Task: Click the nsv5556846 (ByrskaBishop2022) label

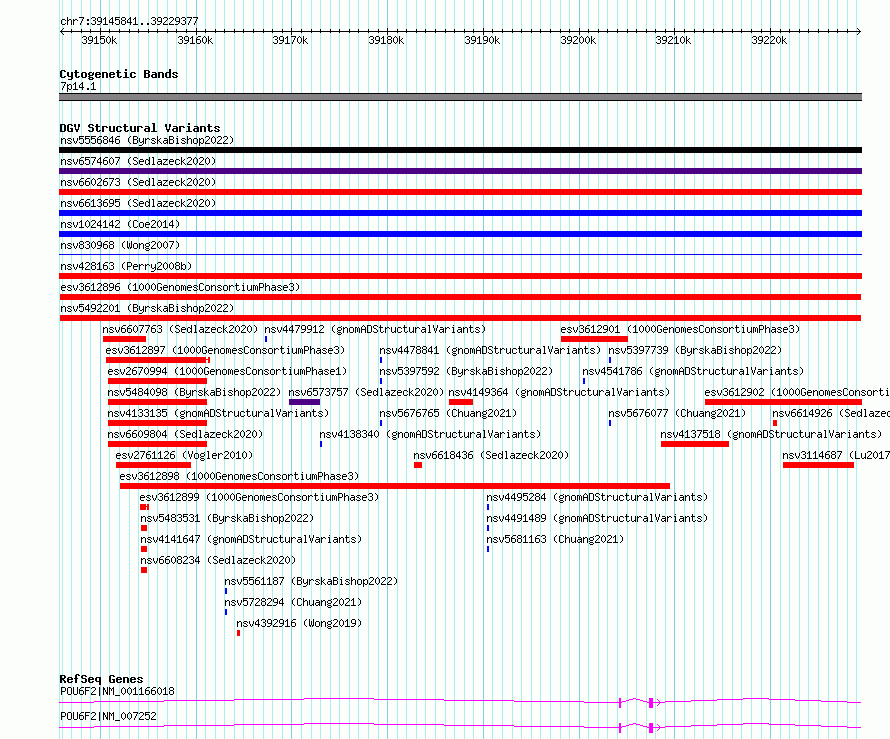Action: pos(147,140)
